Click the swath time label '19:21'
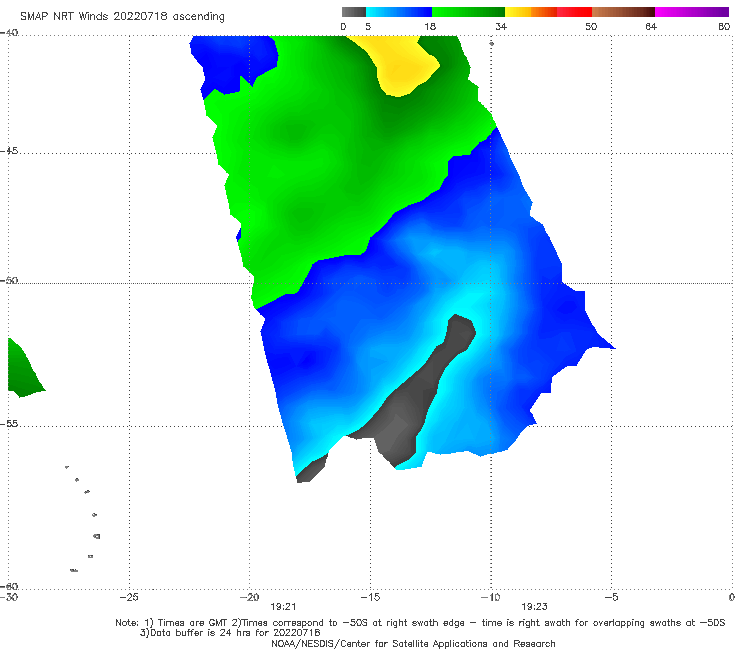This screenshot has width=740, height=650. coord(283,607)
